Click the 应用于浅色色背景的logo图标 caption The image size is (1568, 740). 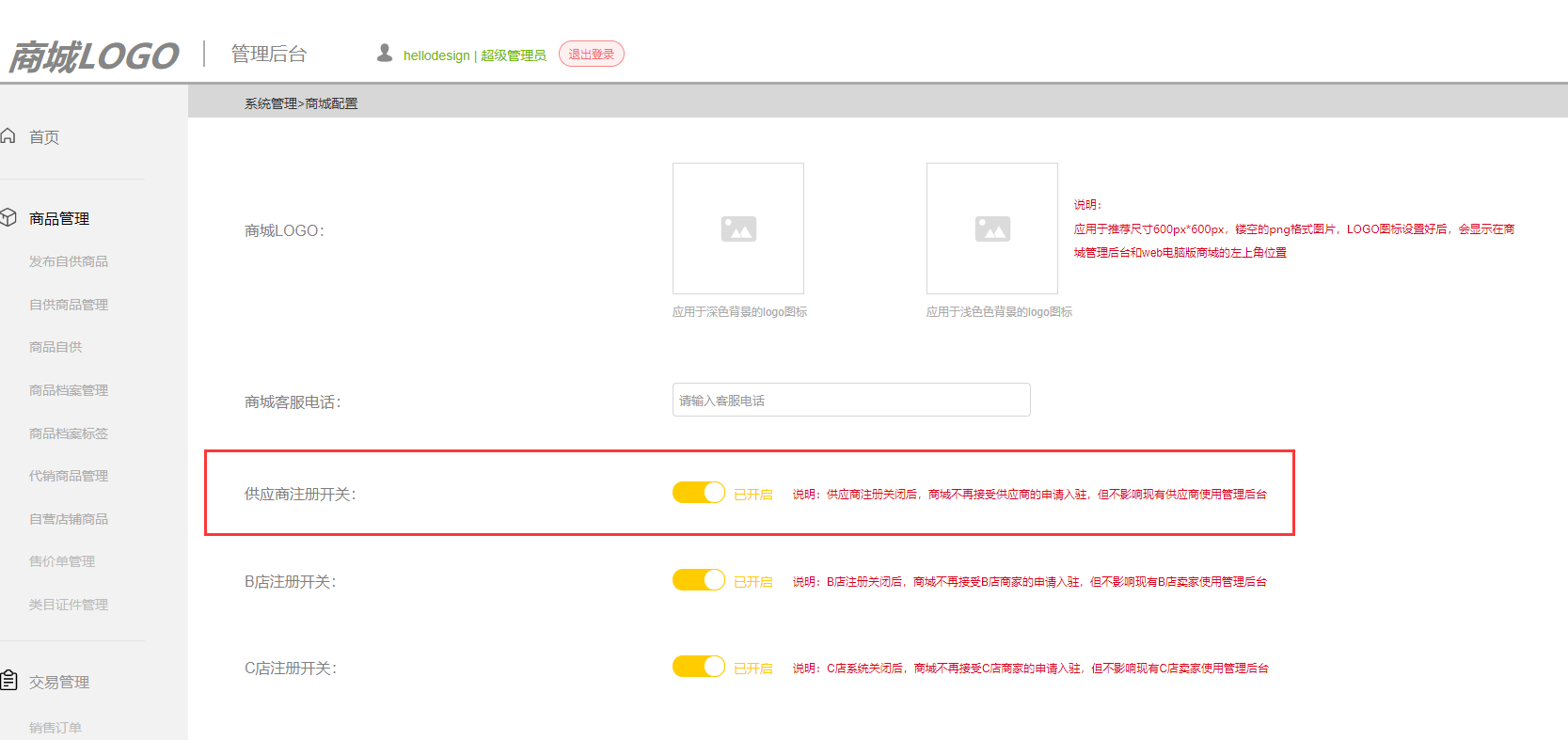1000,312
